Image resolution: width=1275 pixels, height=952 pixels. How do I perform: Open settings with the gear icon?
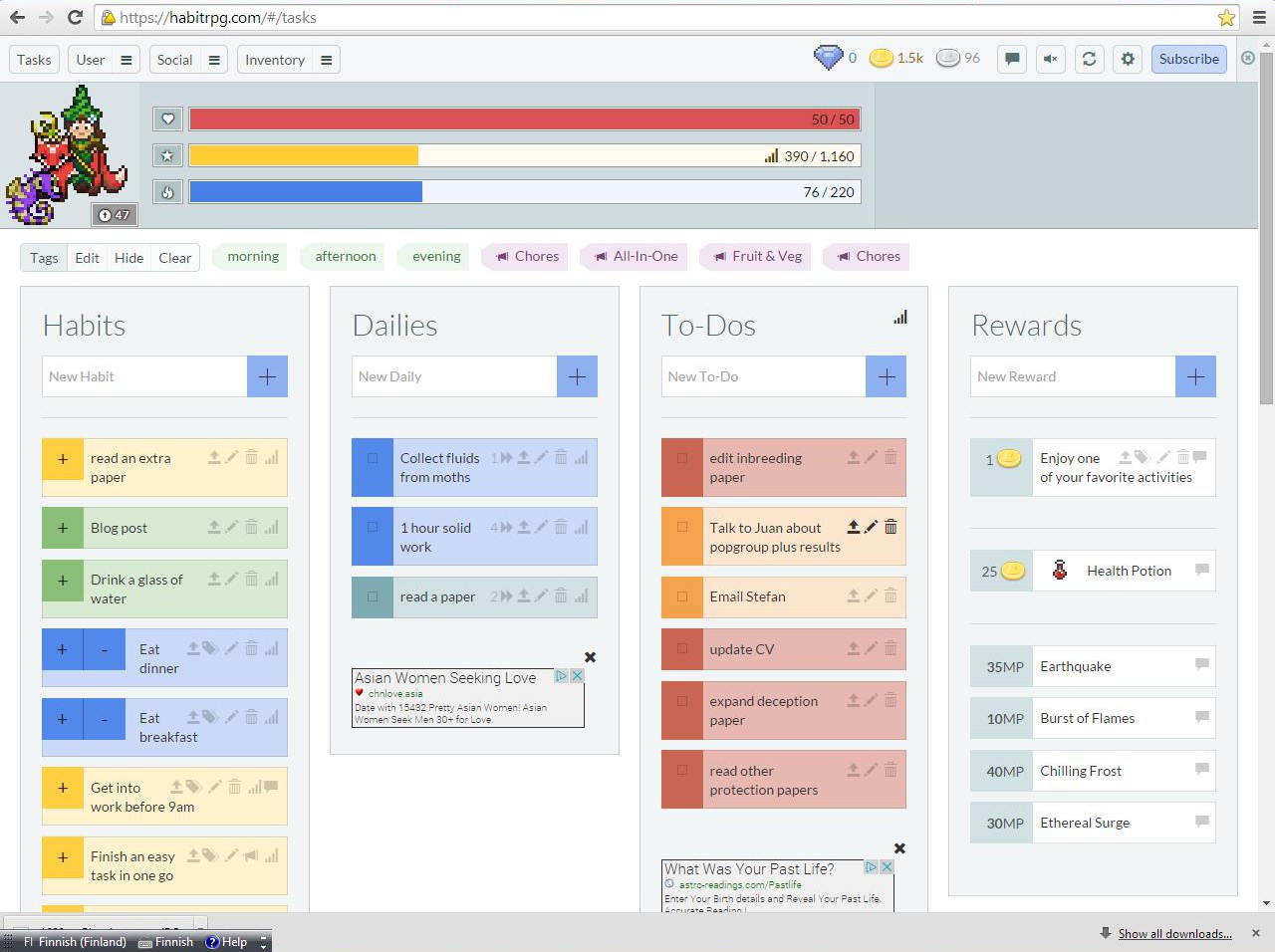click(1128, 59)
